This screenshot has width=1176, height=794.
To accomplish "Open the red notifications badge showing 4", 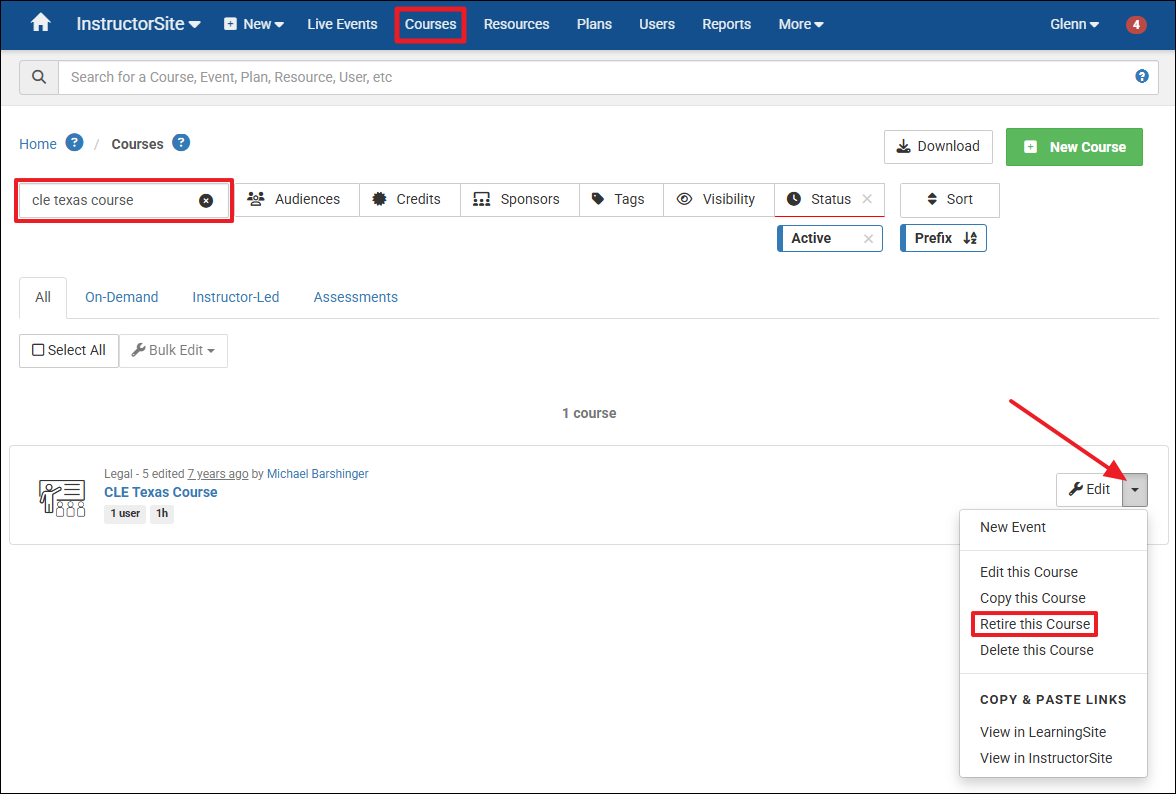I will pos(1136,25).
